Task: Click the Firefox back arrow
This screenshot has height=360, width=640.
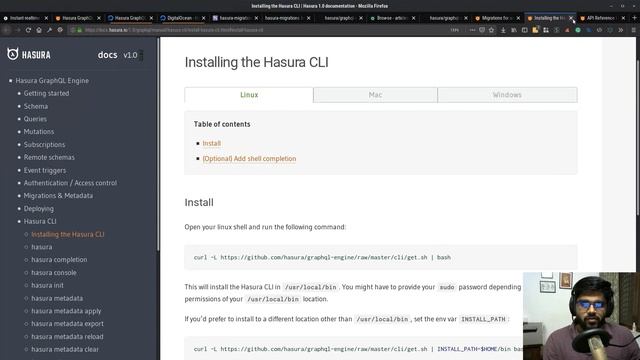Action: point(7,30)
